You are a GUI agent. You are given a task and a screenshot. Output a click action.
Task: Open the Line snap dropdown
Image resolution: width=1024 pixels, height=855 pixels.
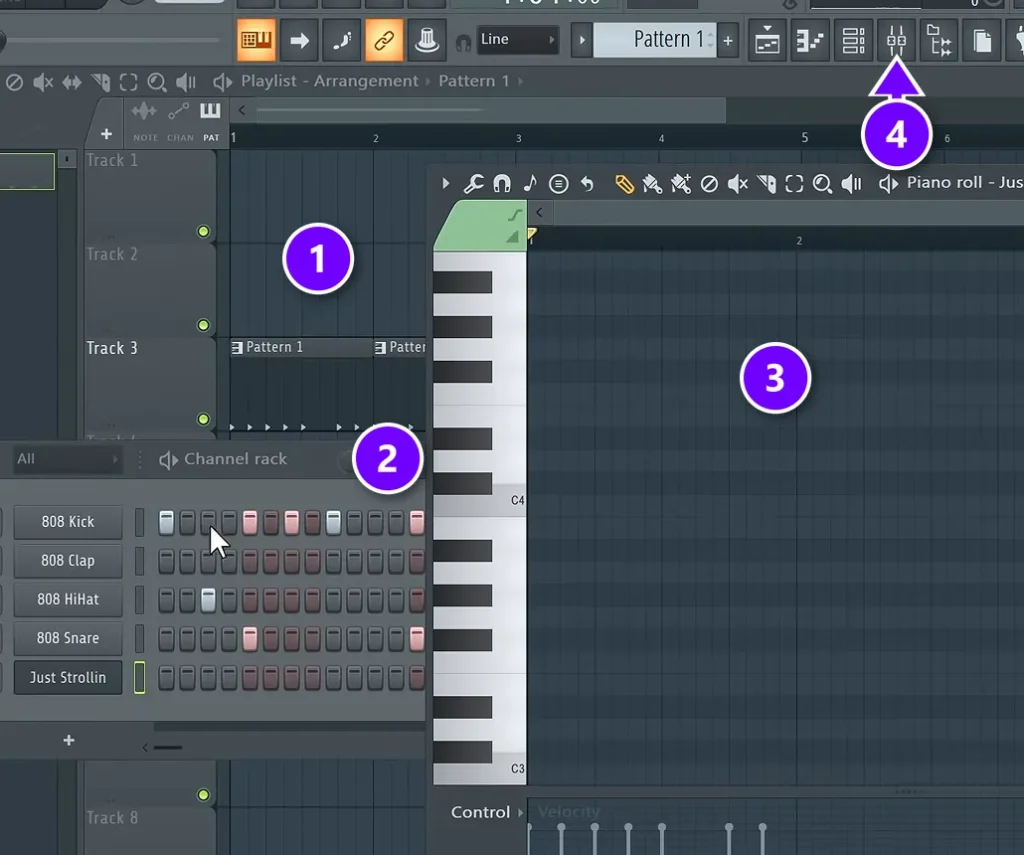(517, 40)
